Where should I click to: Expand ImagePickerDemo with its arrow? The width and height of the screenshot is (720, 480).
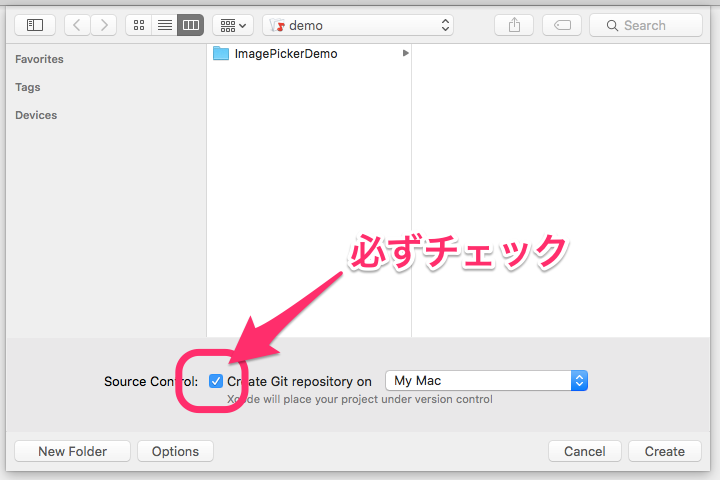click(405, 53)
